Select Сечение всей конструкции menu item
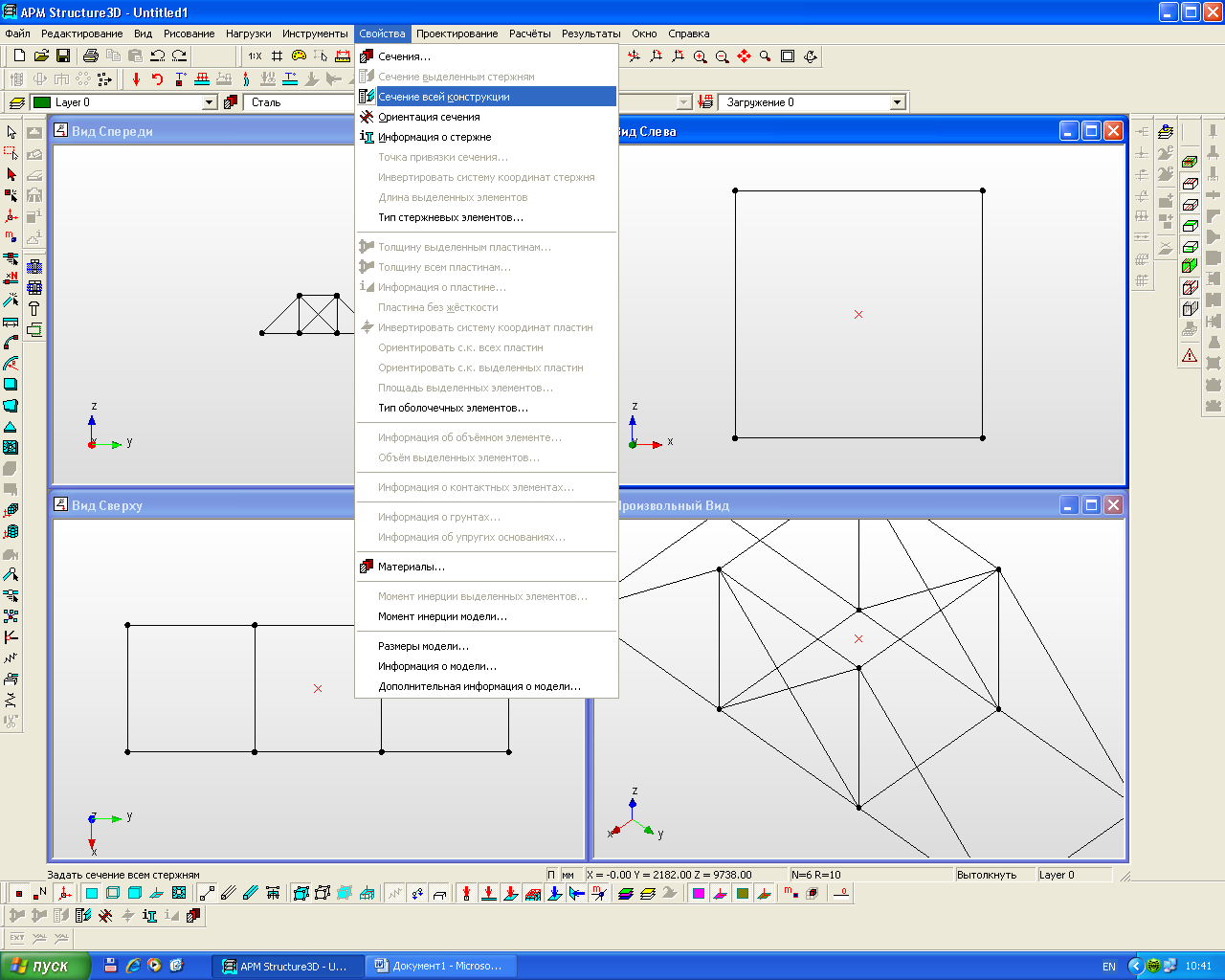The height and width of the screenshot is (980, 1225). pyautogui.click(x=486, y=97)
